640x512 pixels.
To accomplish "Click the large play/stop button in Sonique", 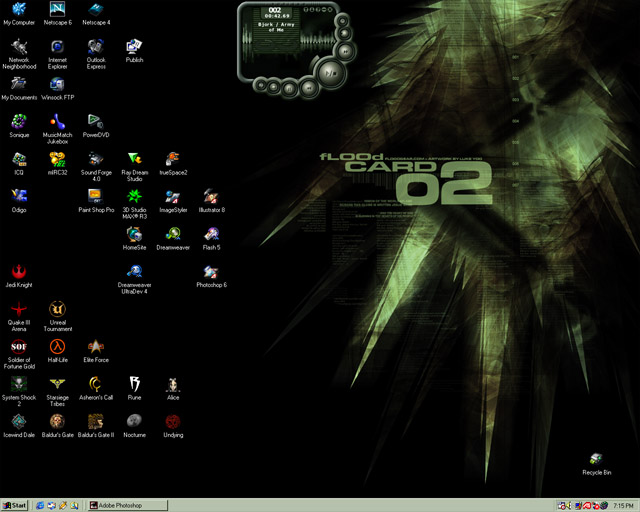I will (x=331, y=73).
